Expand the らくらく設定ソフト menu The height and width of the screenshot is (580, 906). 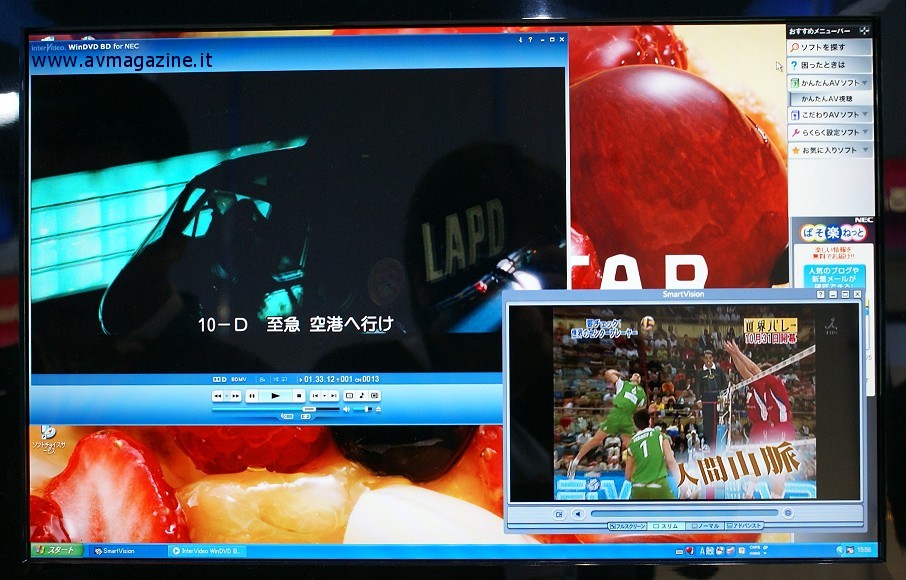829,132
